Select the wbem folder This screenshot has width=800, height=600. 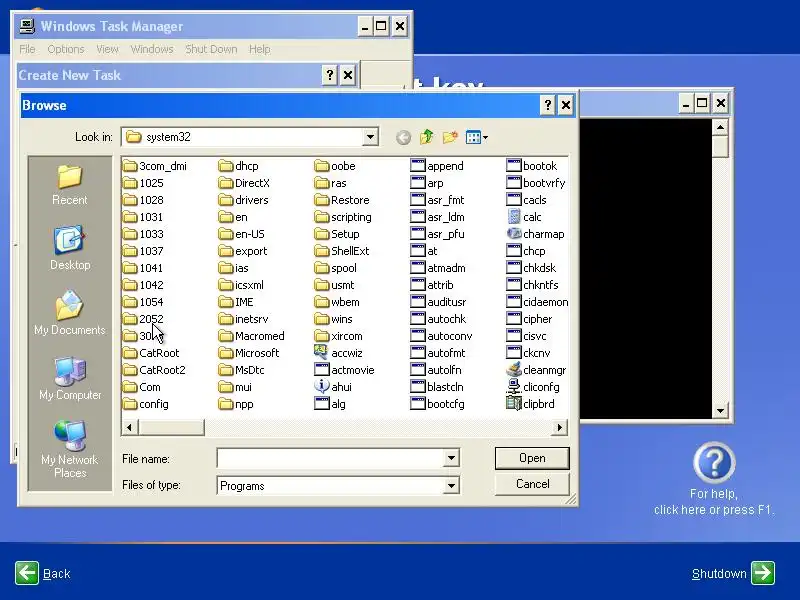point(337,302)
